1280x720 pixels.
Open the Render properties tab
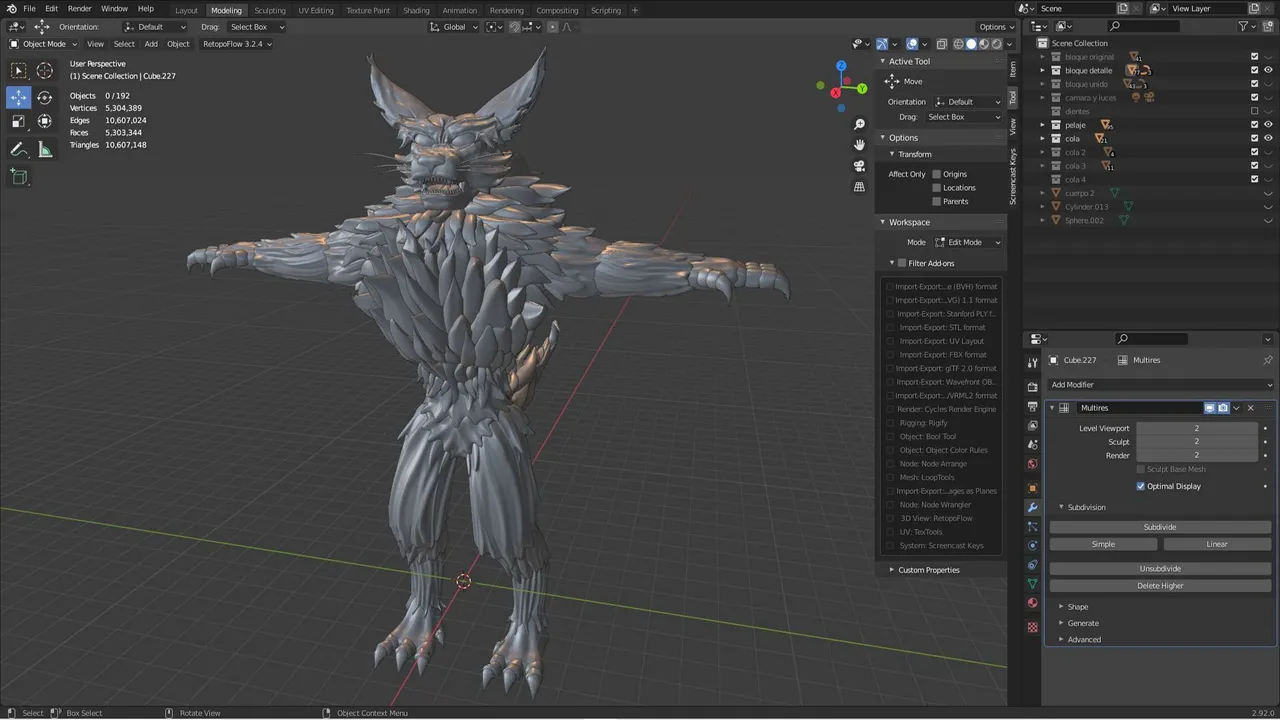[1033, 386]
